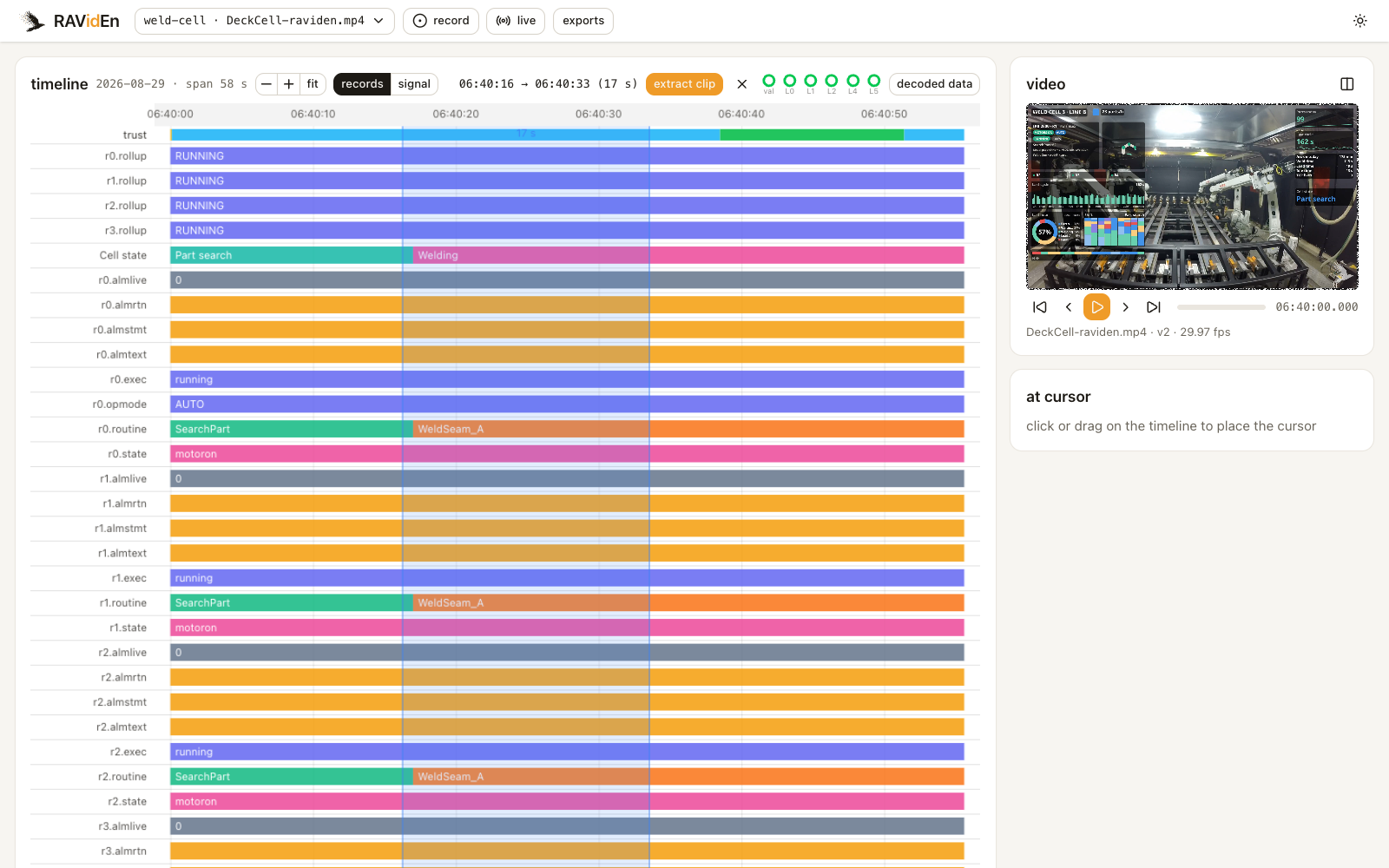Click the green segment on trust track
Viewport: 1389px width, 868px height.
(812, 135)
